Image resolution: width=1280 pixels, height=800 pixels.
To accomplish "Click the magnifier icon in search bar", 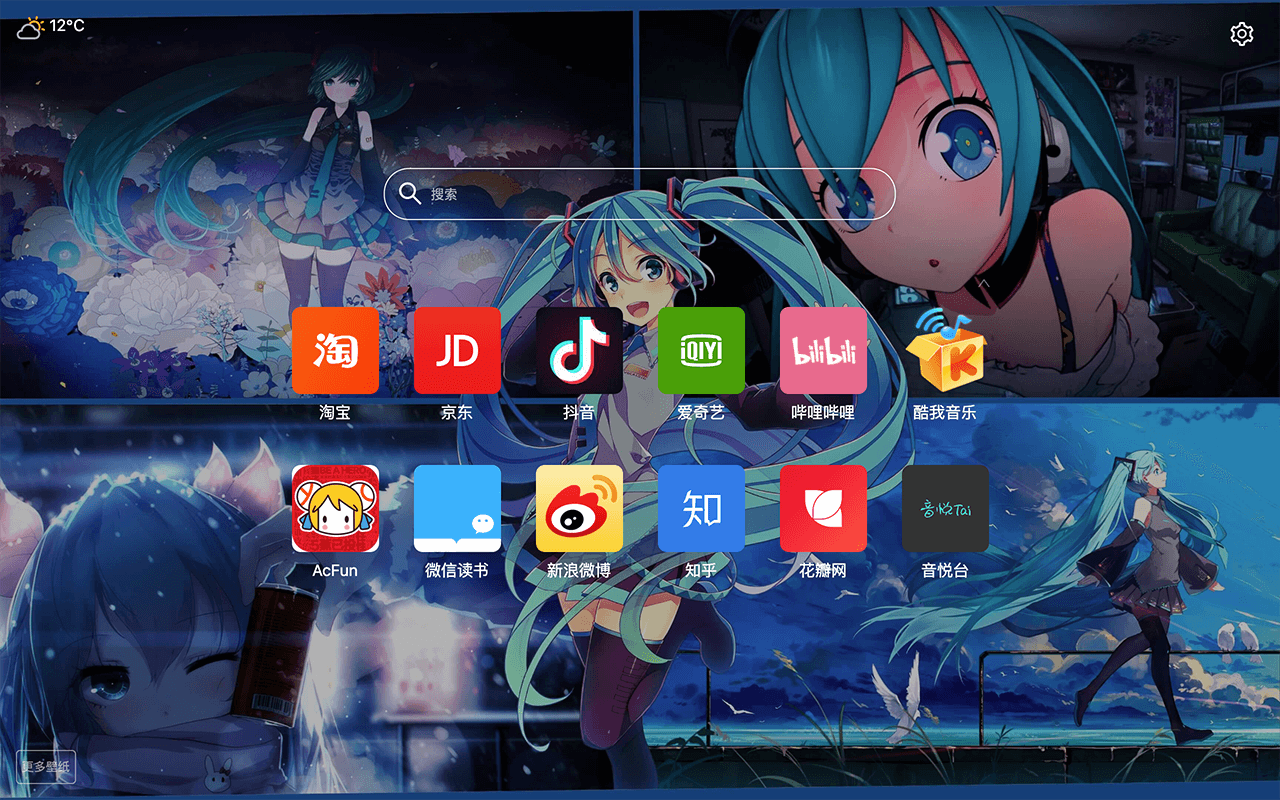I will pyautogui.click(x=409, y=193).
